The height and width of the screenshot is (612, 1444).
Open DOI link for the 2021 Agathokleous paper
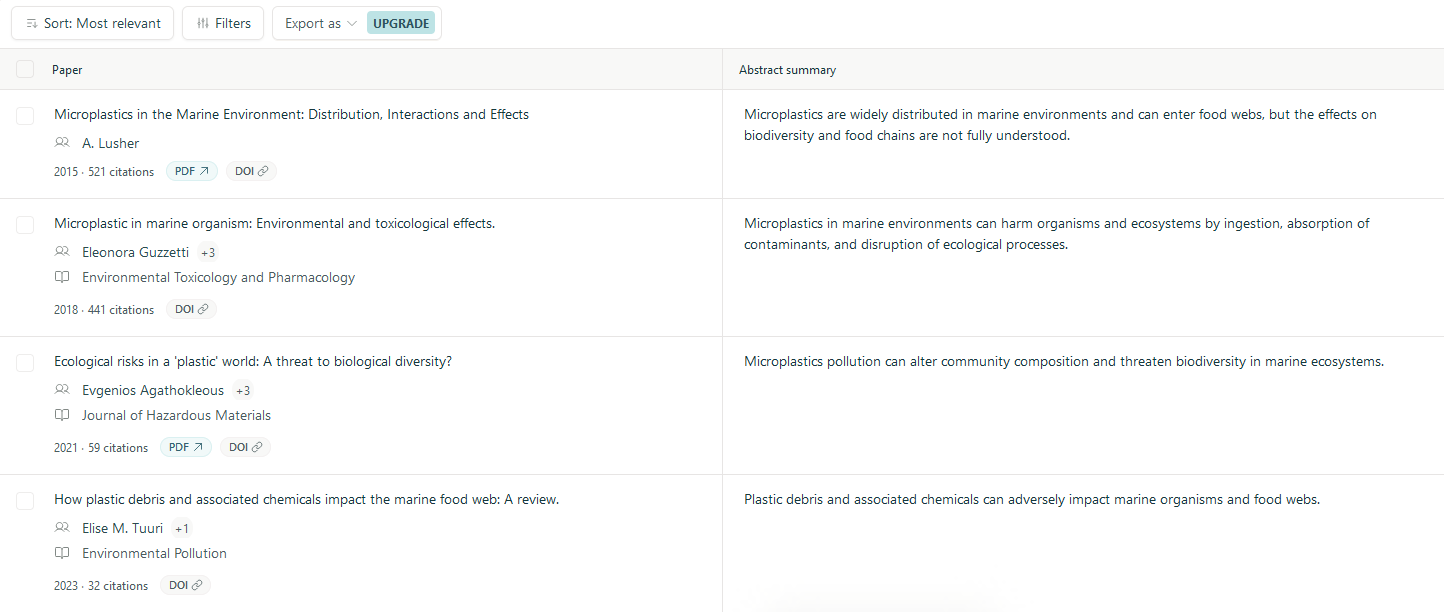point(245,447)
